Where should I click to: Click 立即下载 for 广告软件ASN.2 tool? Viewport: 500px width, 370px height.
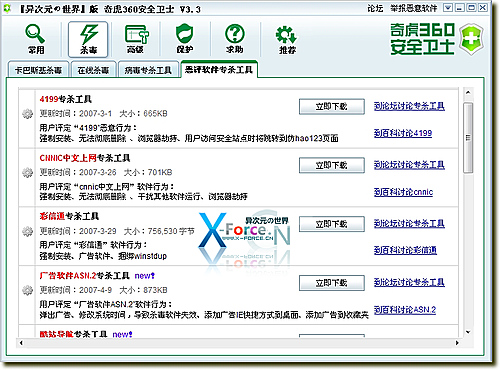(x=332, y=283)
